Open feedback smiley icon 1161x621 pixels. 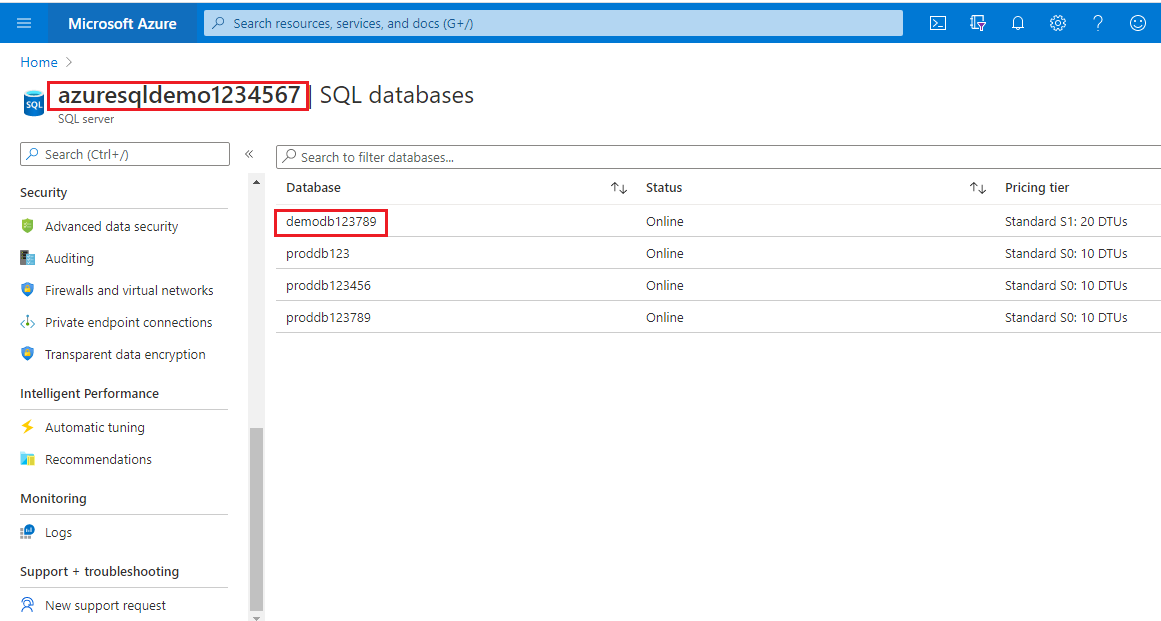point(1138,23)
